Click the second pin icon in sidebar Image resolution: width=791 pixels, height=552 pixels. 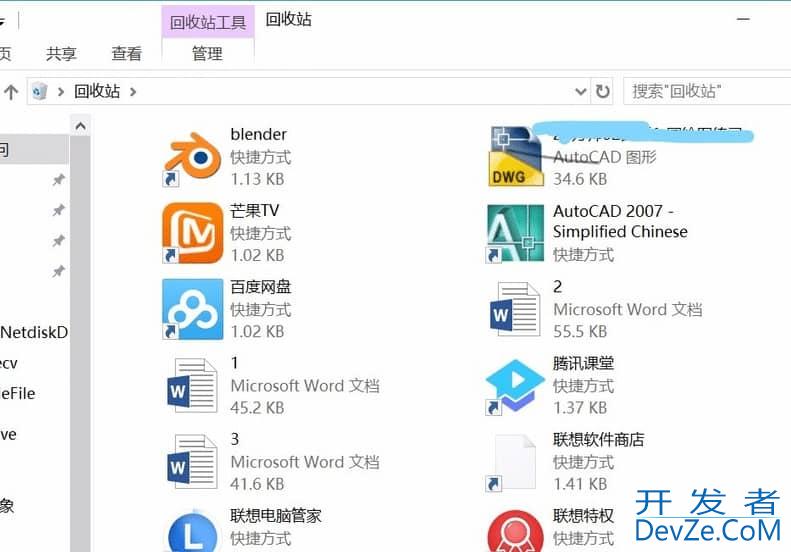(x=59, y=210)
